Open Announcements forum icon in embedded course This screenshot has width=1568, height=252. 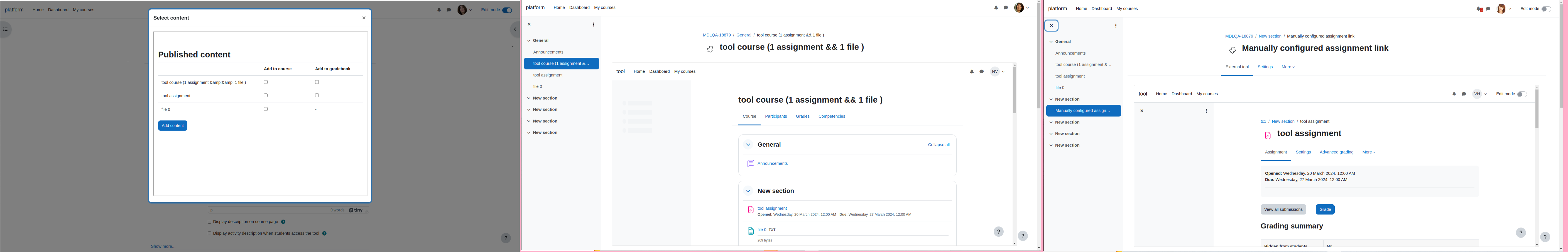click(751, 164)
